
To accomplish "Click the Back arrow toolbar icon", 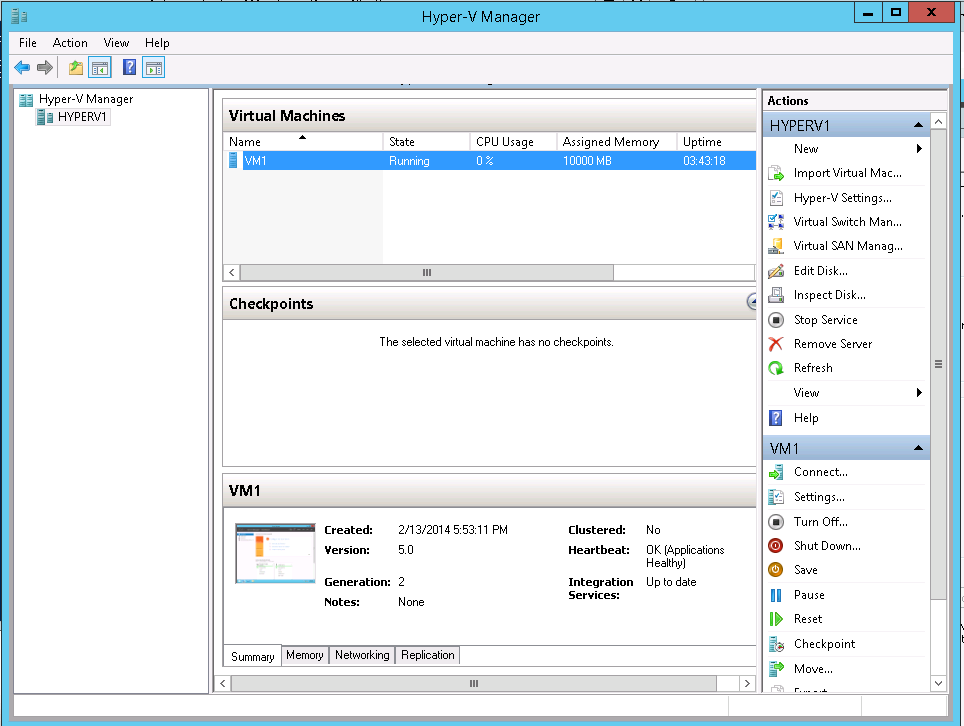I will (x=22, y=68).
